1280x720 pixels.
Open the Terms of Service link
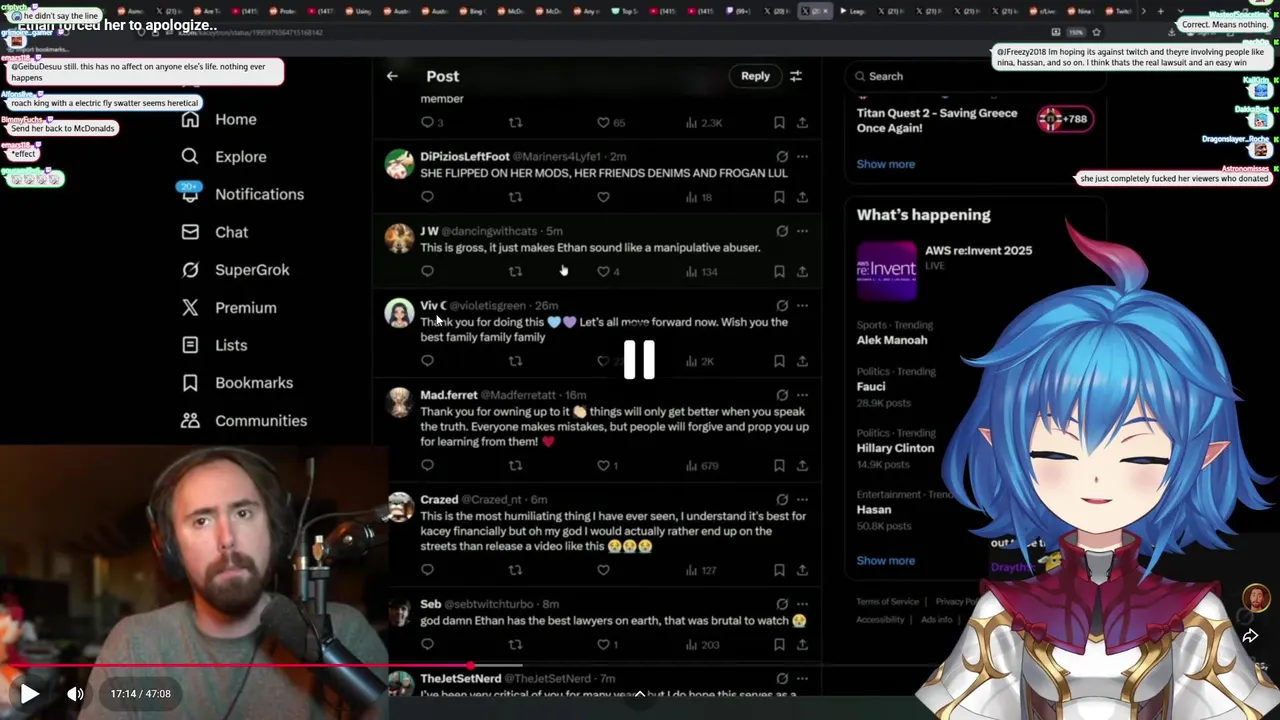887,602
